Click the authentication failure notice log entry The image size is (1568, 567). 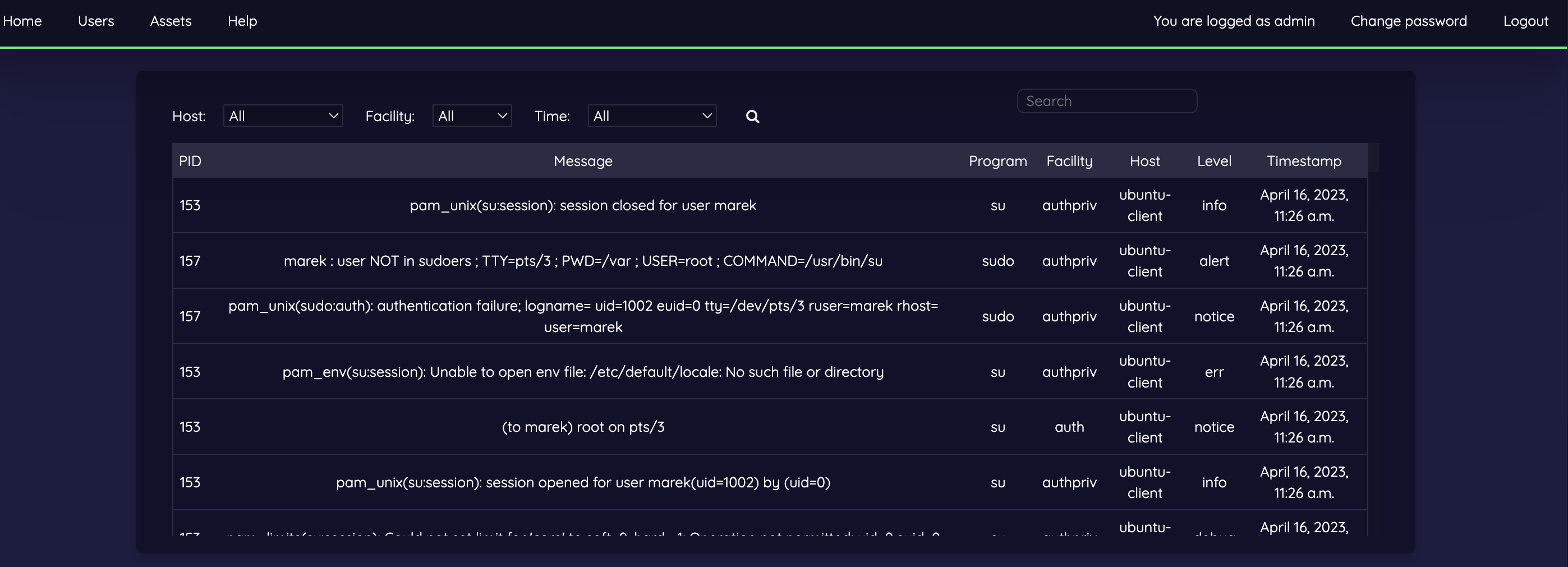click(x=582, y=316)
